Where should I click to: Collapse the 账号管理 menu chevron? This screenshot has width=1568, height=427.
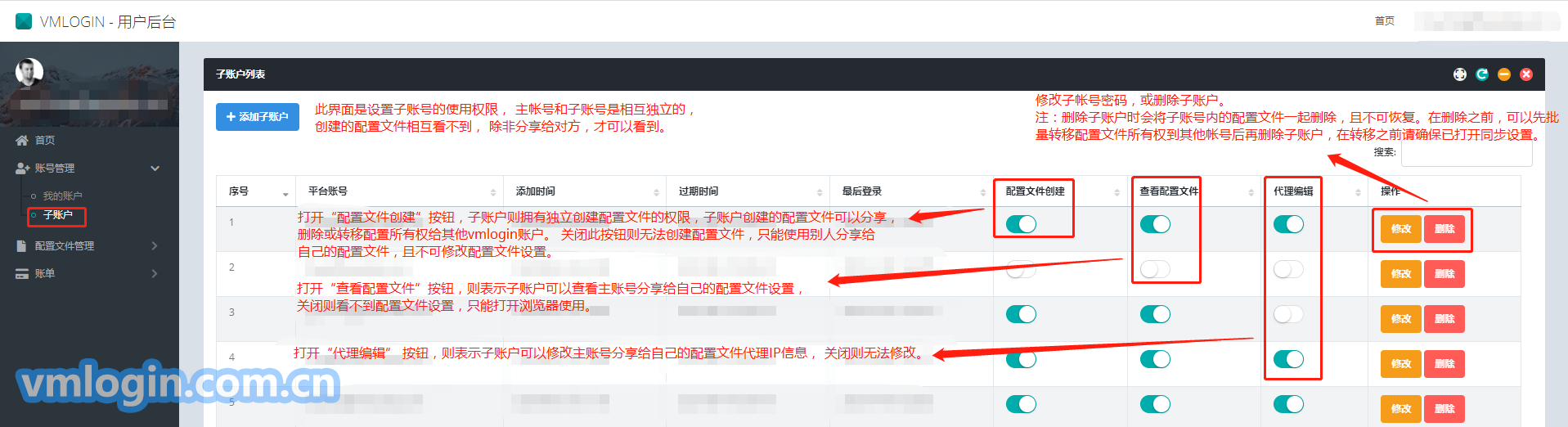click(155, 168)
